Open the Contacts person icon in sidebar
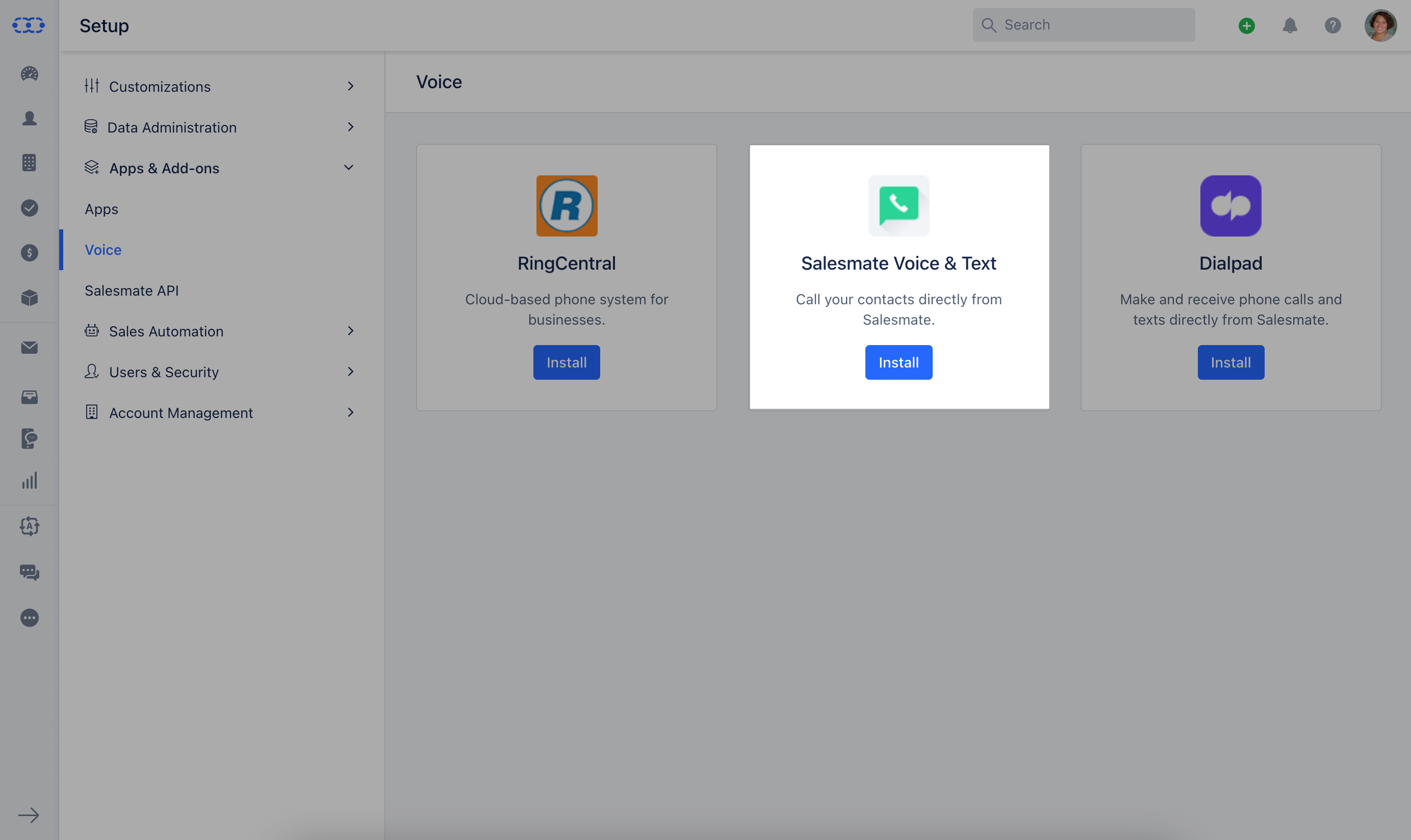1411x840 pixels. click(x=30, y=118)
